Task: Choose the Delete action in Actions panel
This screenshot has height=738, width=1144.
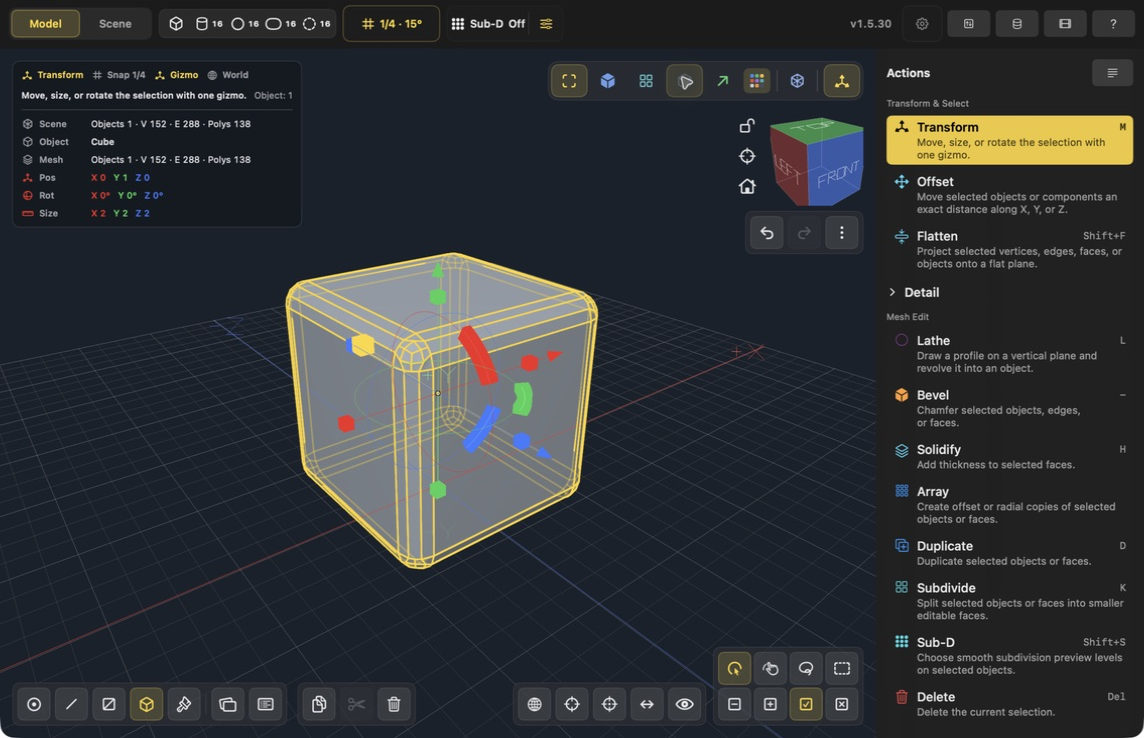Action: [x=1010, y=704]
